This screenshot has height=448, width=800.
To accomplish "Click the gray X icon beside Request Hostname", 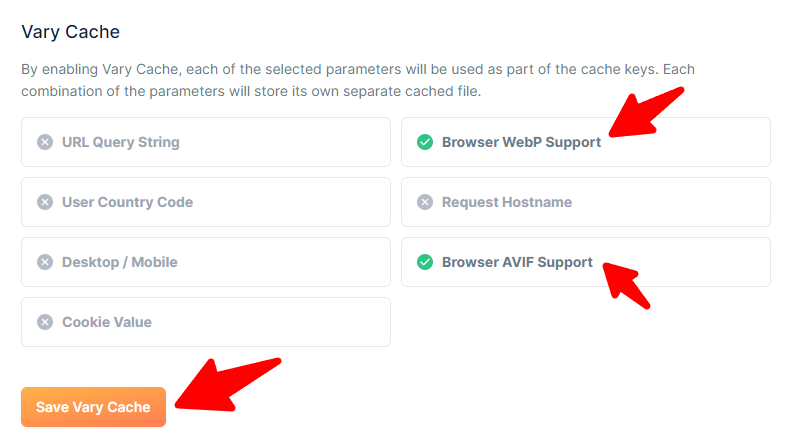I will coord(424,202).
